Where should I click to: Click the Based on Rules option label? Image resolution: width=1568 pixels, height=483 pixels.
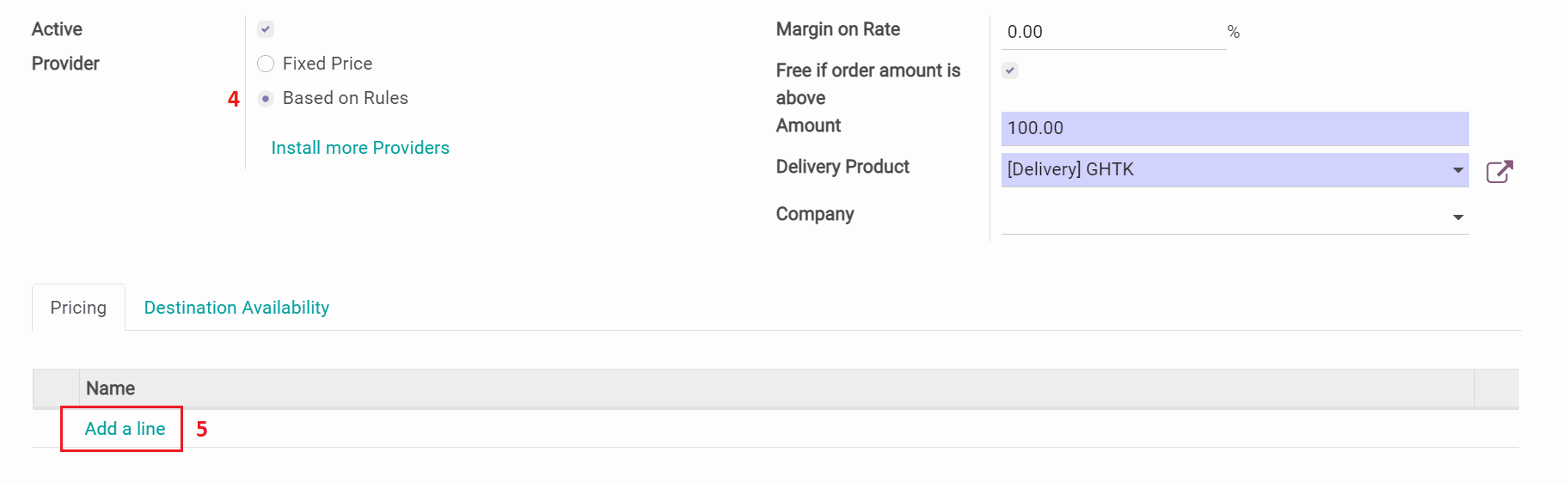tap(346, 98)
